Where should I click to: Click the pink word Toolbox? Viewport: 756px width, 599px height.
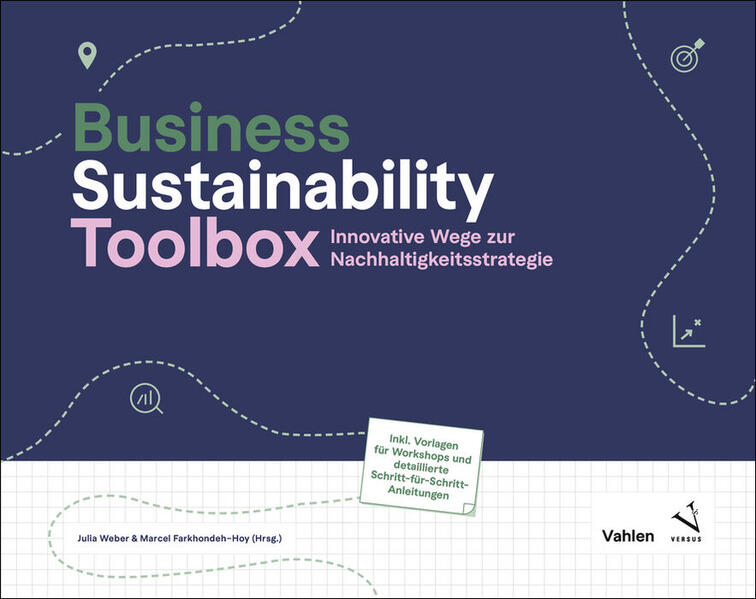click(x=193, y=243)
